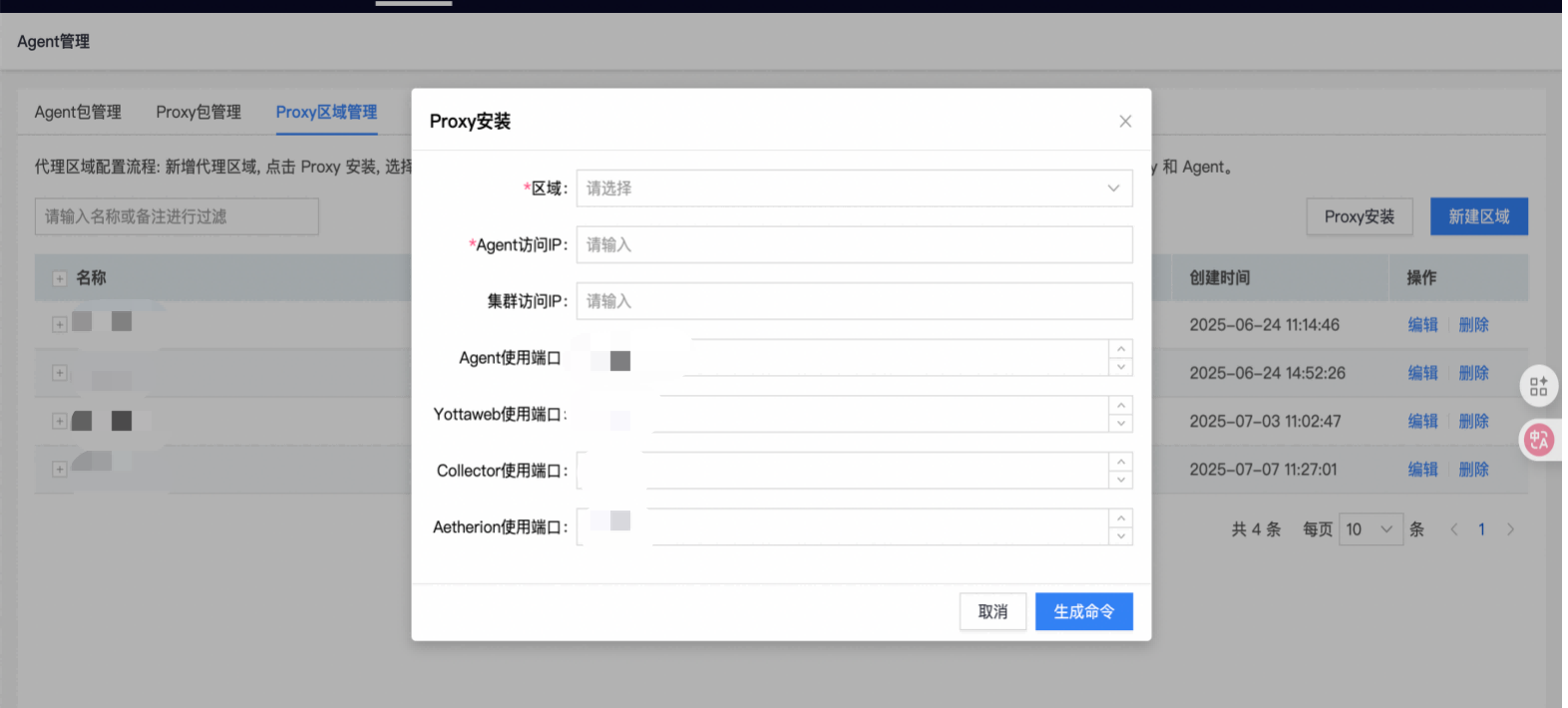
Task: Open the 区域 select dropdown
Action: (854, 188)
